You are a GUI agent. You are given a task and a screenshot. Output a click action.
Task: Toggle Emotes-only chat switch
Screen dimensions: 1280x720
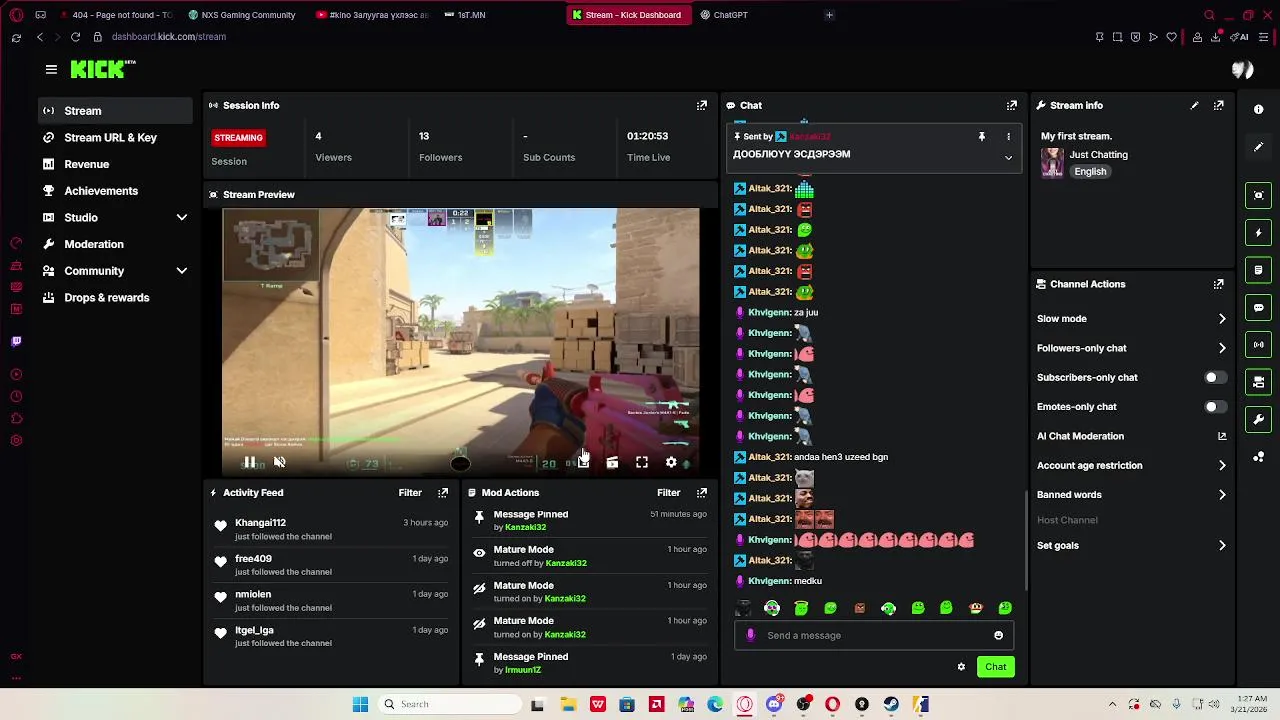click(1215, 407)
